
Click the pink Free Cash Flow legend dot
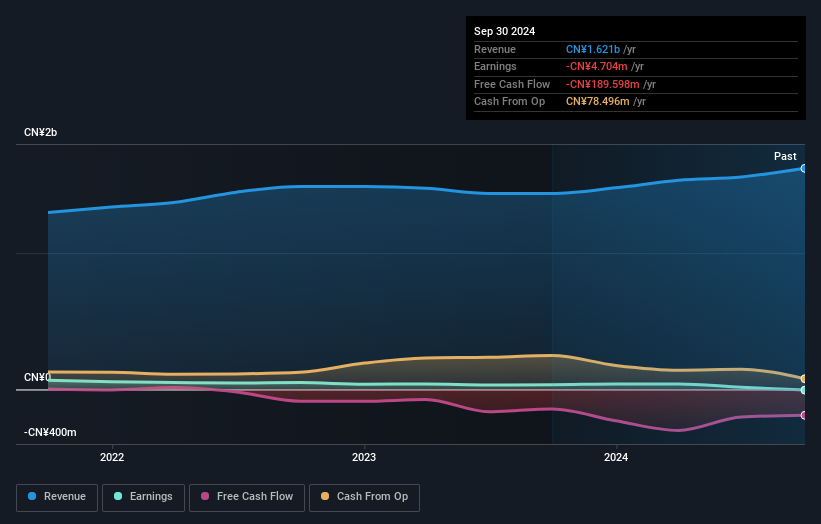(205, 496)
